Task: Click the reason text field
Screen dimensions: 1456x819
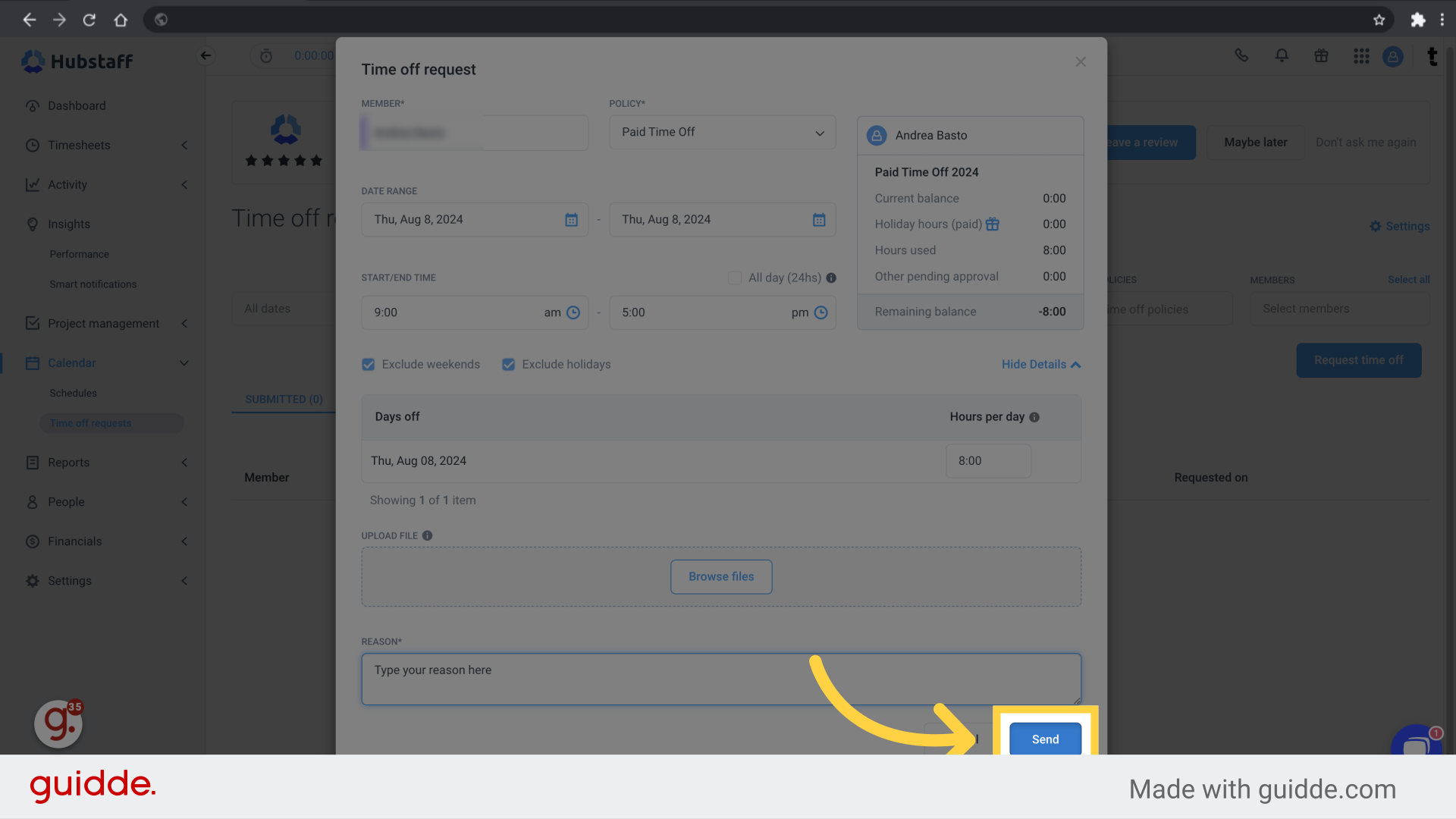Action: point(720,679)
